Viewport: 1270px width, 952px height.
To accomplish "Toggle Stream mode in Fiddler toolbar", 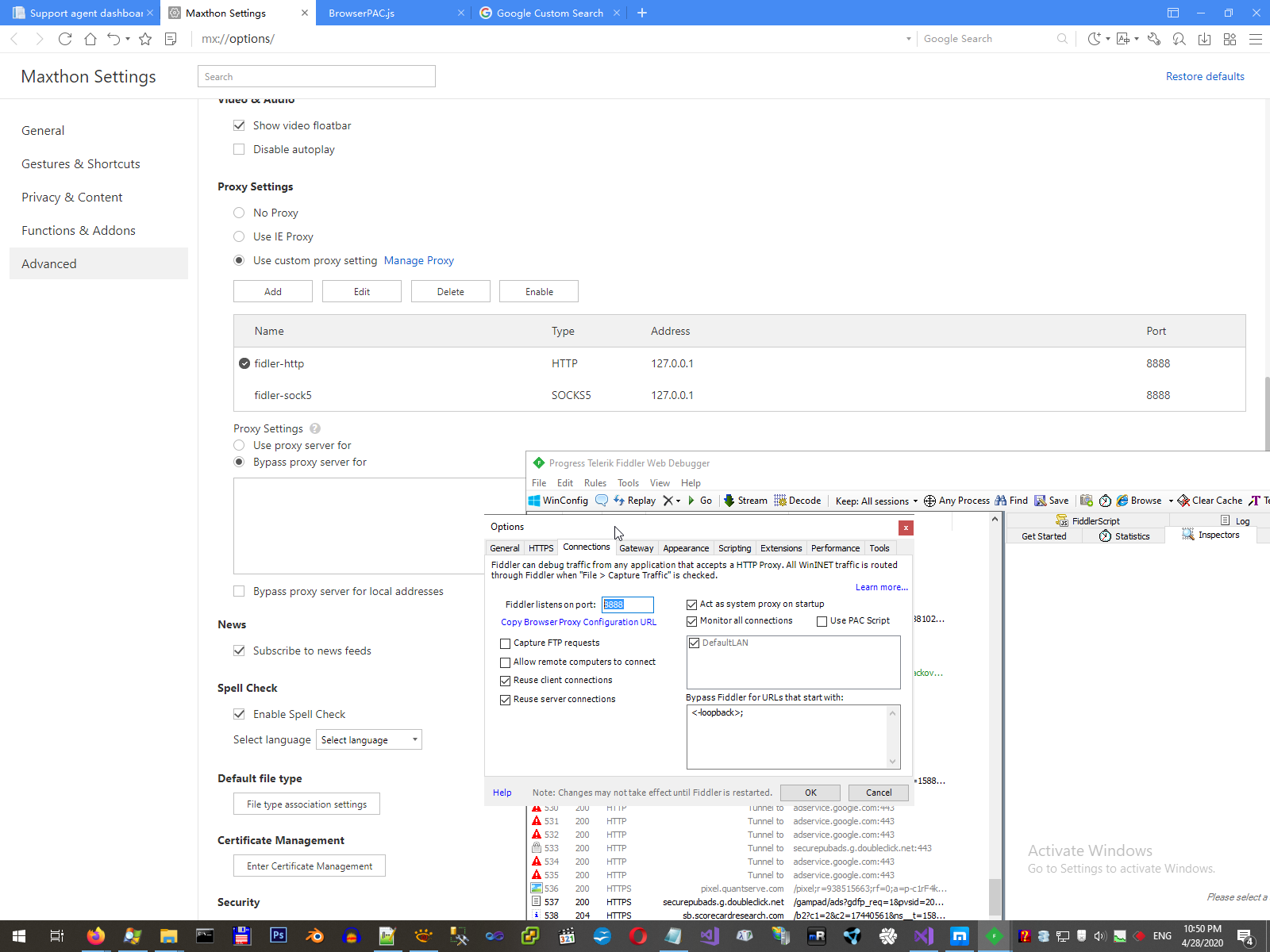I will coord(745,501).
